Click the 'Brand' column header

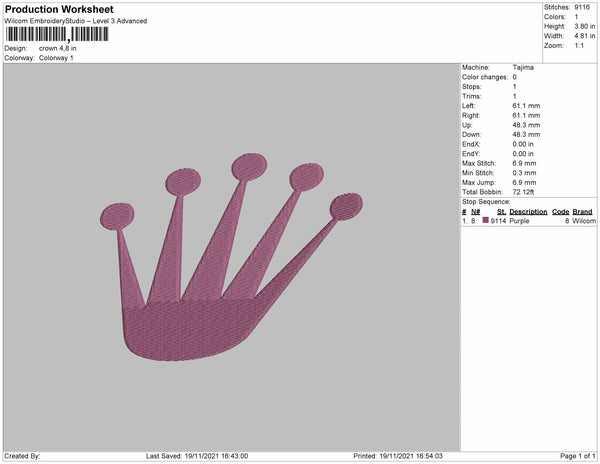(x=582, y=212)
